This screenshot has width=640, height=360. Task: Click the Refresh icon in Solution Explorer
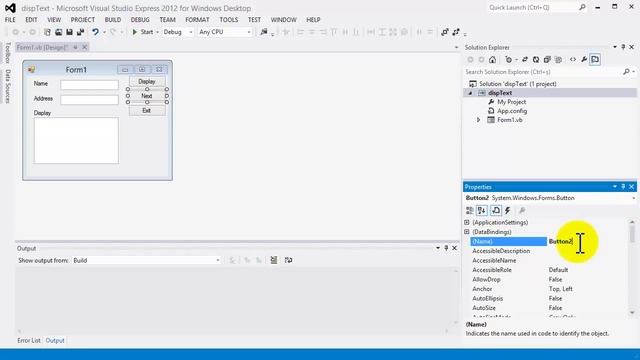pos(536,60)
